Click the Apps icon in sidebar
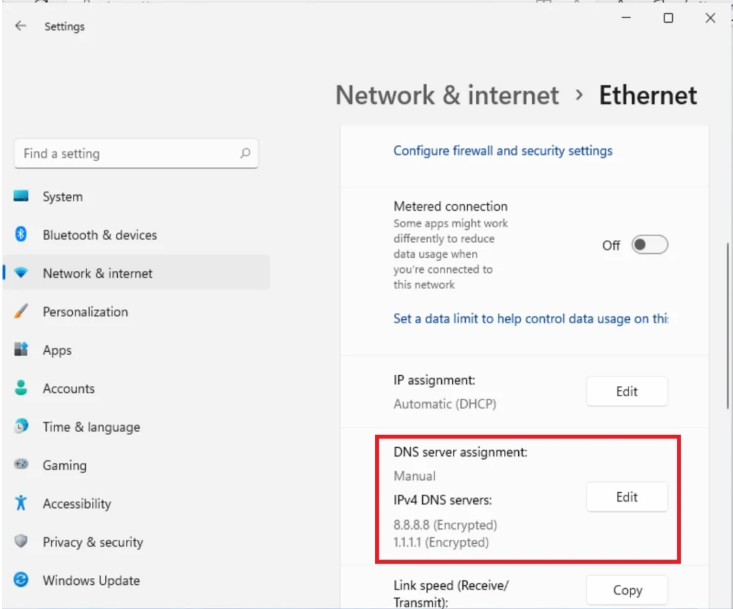The height and width of the screenshot is (609, 733). pos(21,350)
